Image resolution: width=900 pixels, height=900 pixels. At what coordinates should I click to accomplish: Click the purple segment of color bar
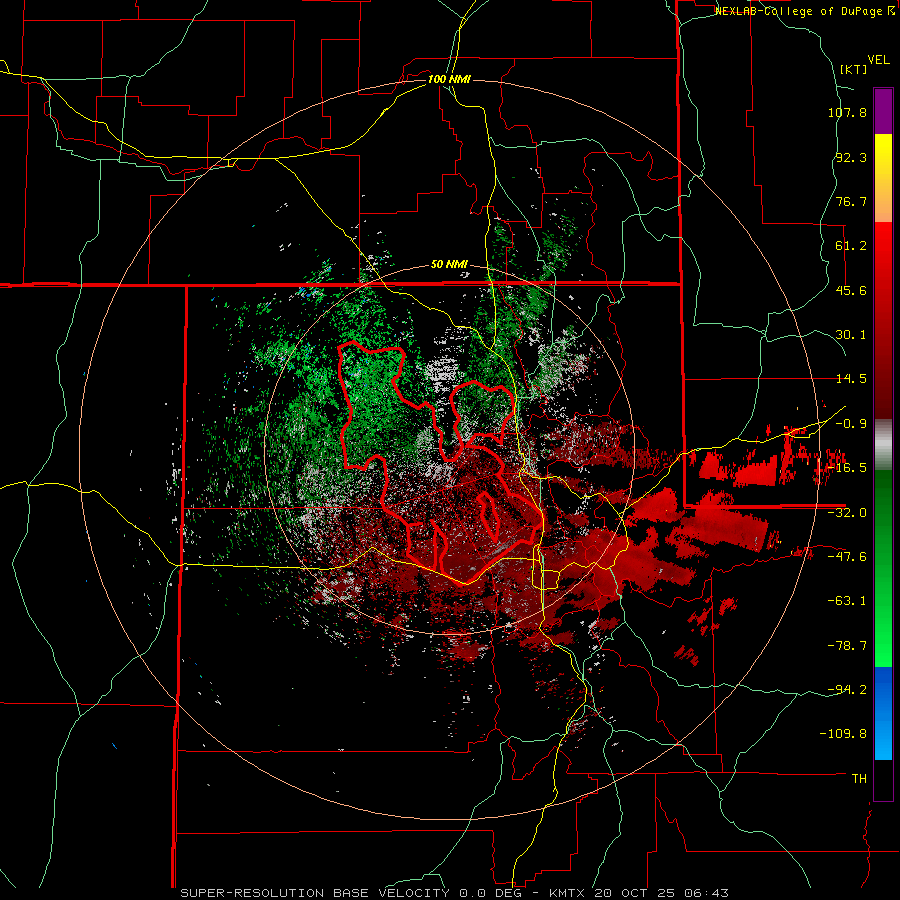883,111
